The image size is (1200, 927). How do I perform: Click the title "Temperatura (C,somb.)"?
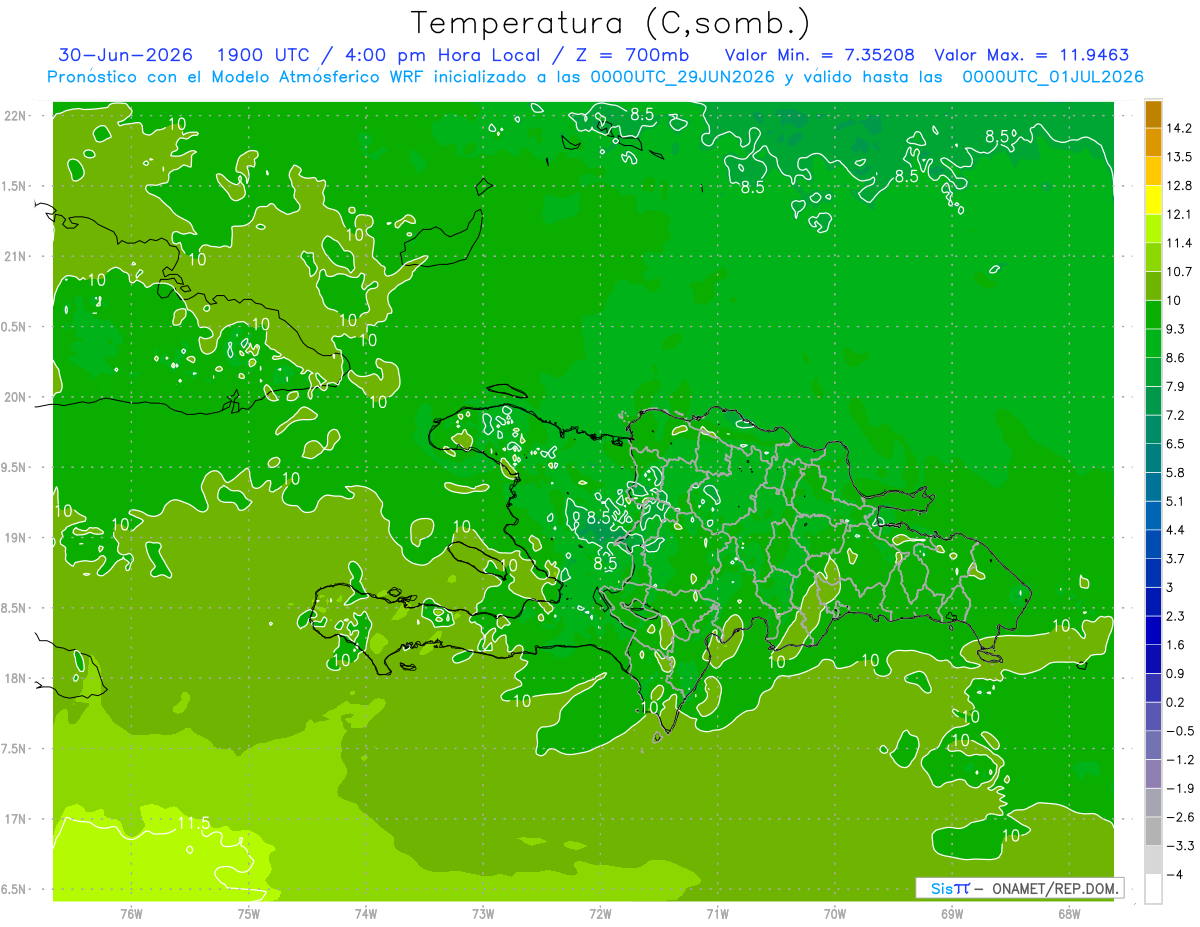point(610,23)
